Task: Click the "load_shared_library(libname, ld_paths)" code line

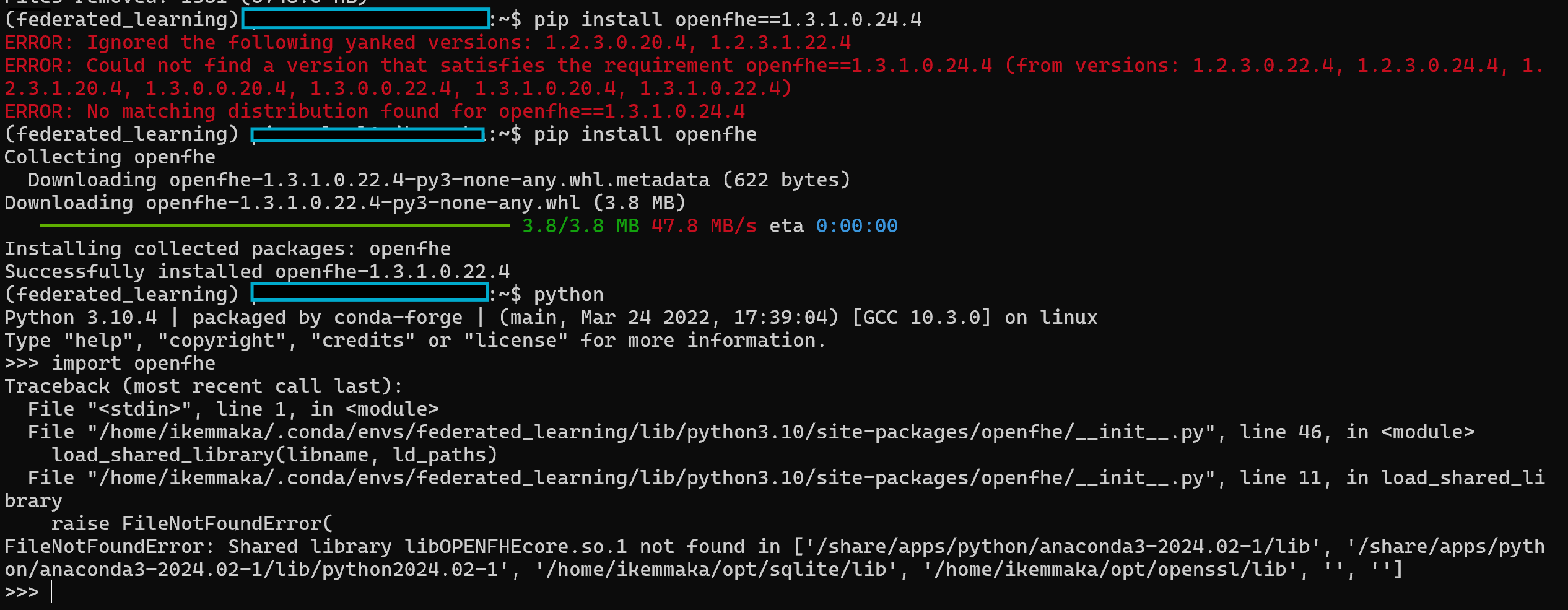Action: click(274, 455)
